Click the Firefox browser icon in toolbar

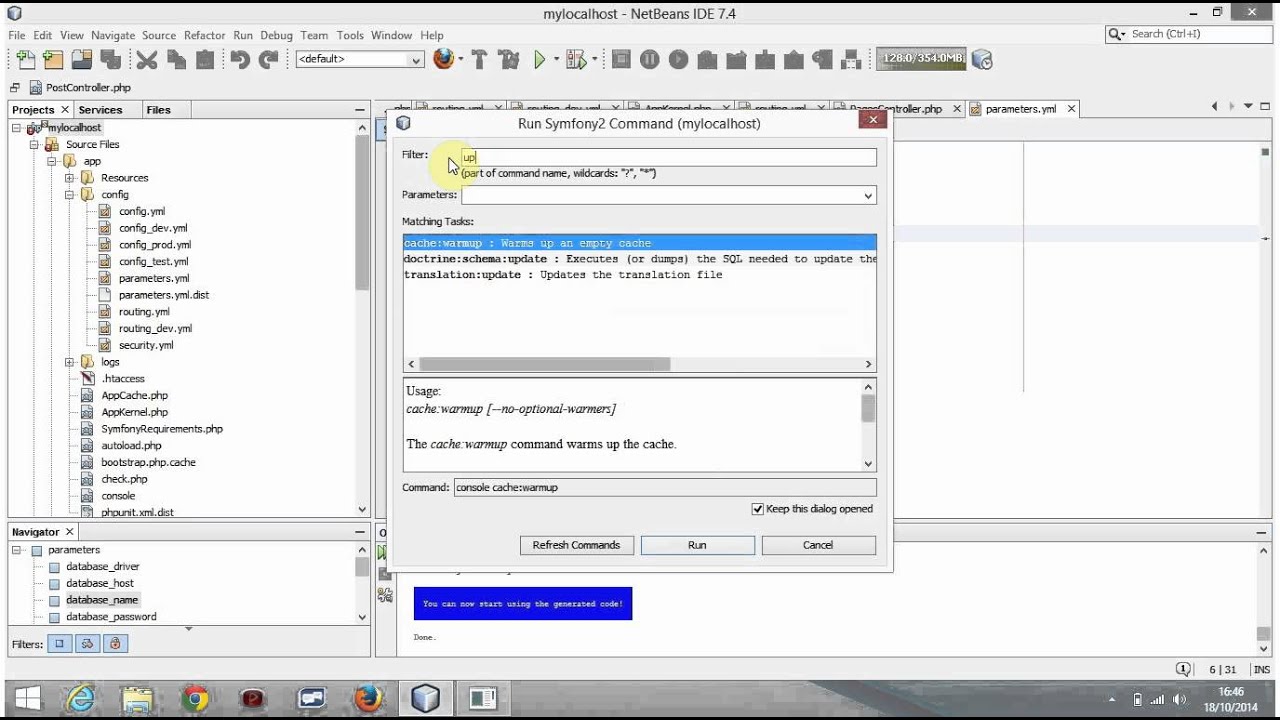443,59
